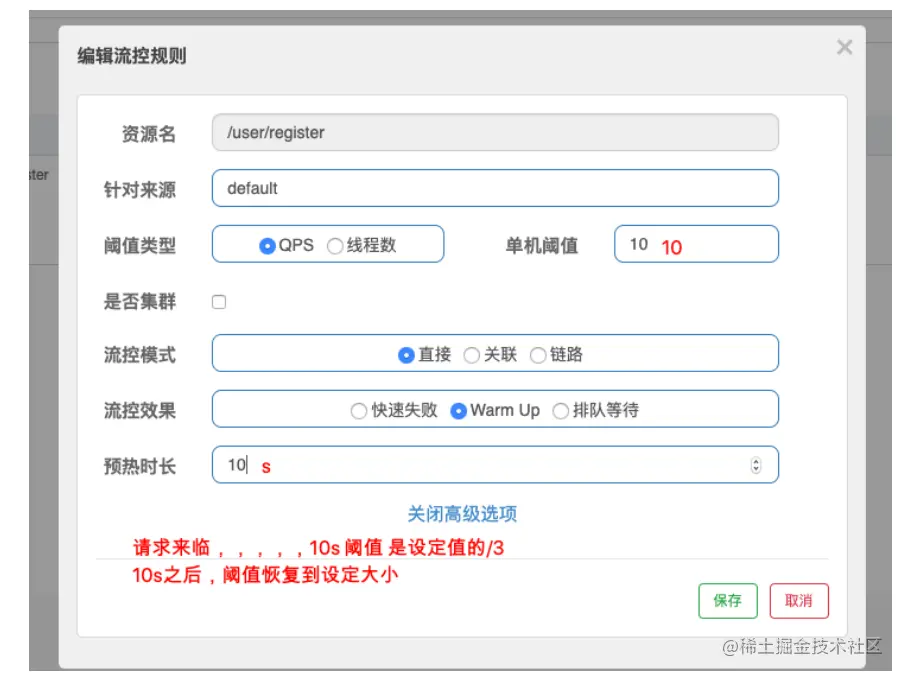Screen dimensions: 903x677
Task: Click the 预热时长 input field
Action: click(x=480, y=465)
